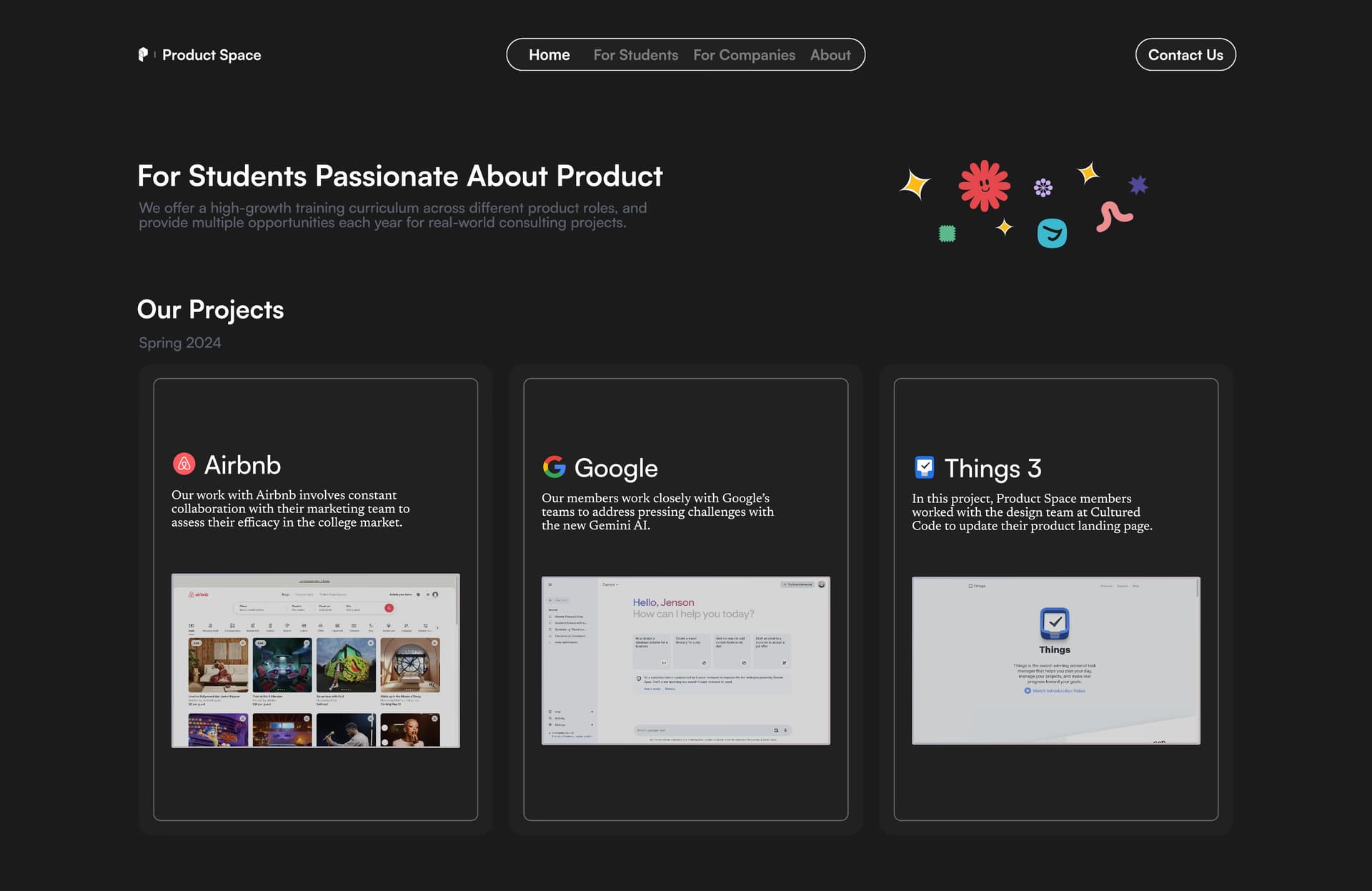Open the Airbnb website screenshot thumbnail
Viewport: 1372px width, 891px height.
315,660
